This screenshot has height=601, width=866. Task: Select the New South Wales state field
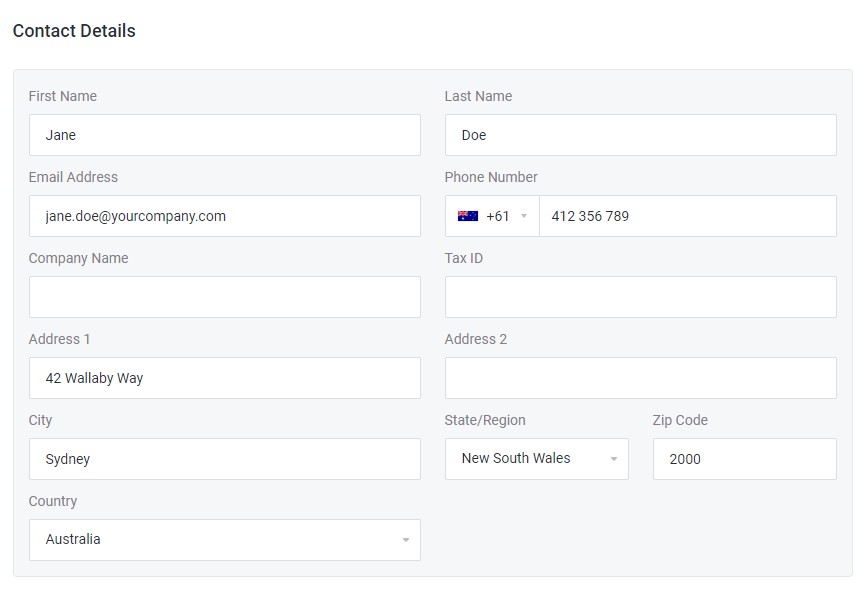point(525,459)
